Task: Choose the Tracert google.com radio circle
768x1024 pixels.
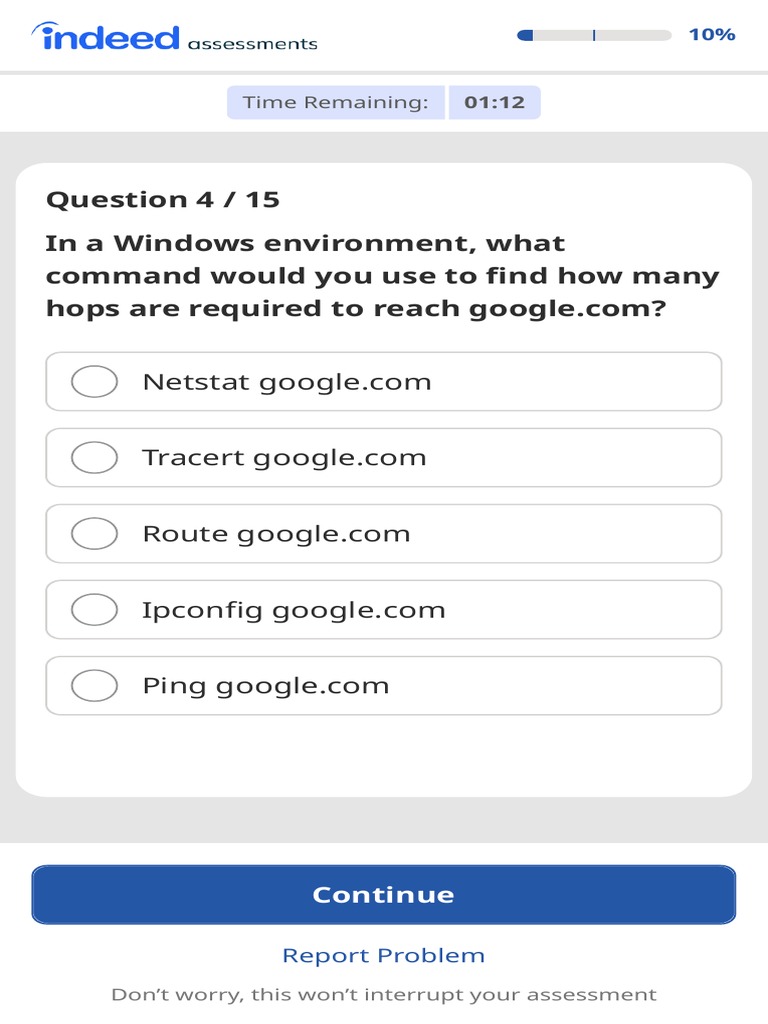Action: click(x=95, y=457)
